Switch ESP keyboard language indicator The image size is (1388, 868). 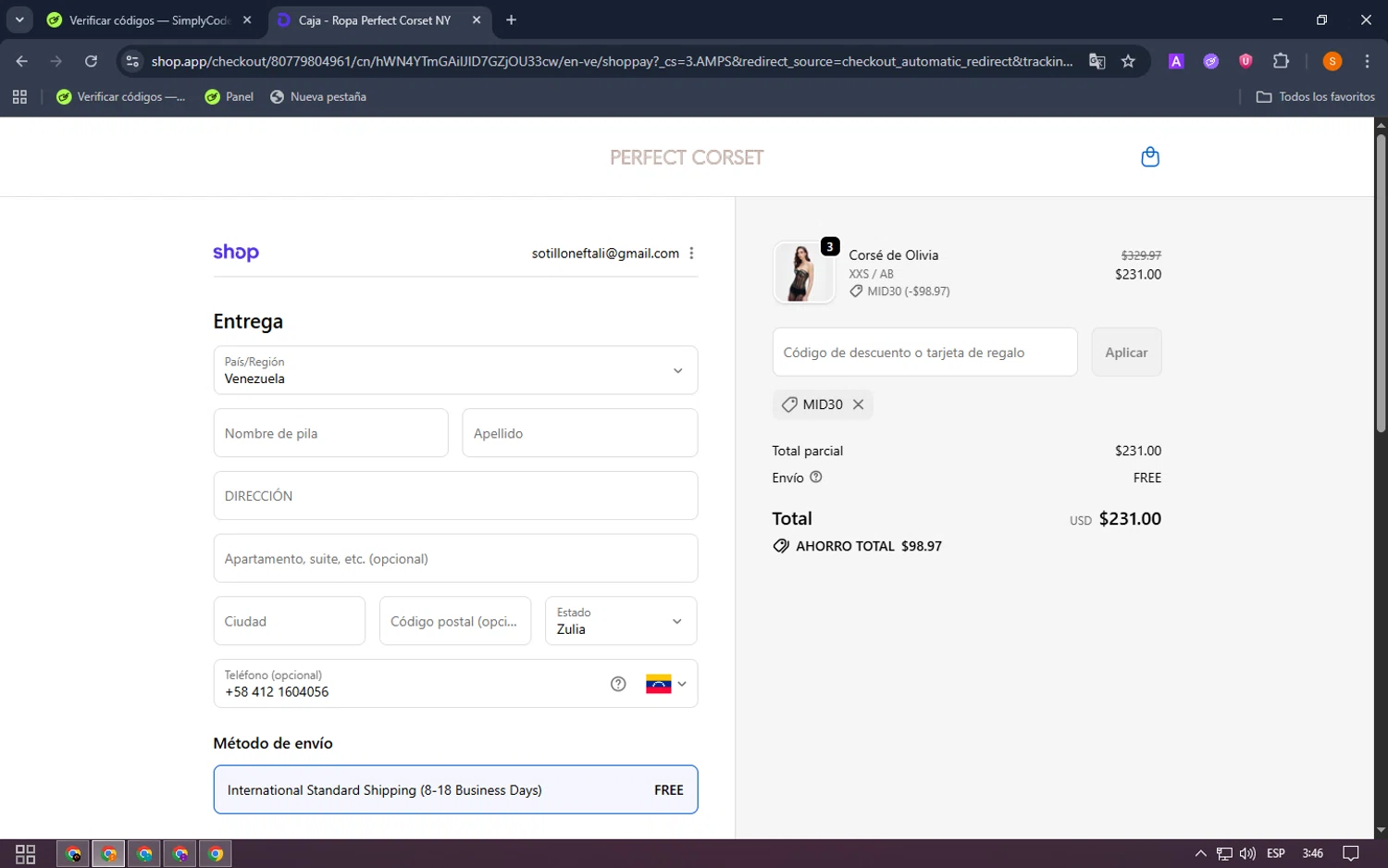1276,853
